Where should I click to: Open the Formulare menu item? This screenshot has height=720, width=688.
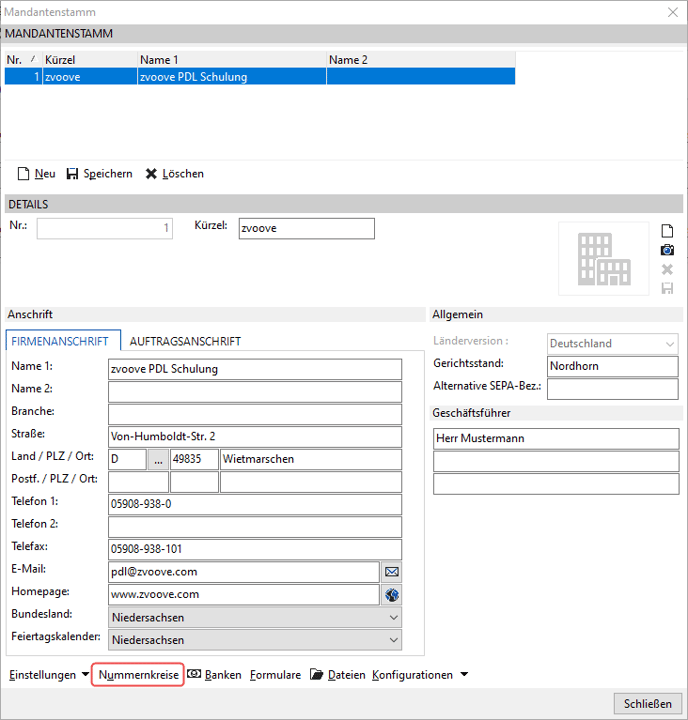pyautogui.click(x=275, y=675)
